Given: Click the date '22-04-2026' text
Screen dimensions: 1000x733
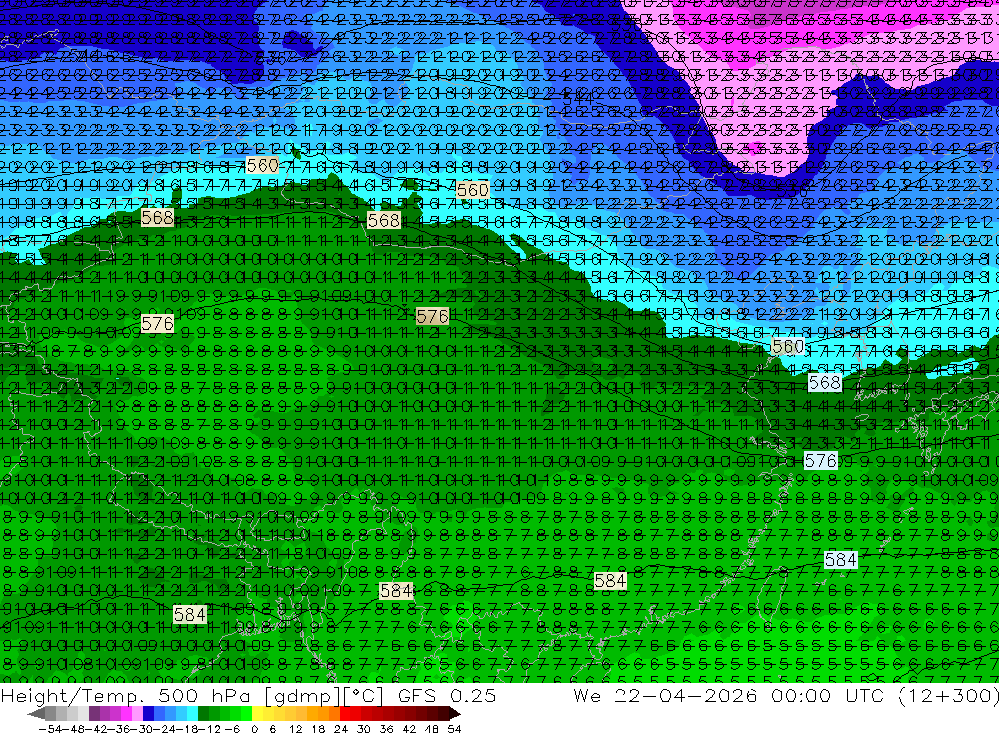Looking at the screenshot, I should [686, 696].
